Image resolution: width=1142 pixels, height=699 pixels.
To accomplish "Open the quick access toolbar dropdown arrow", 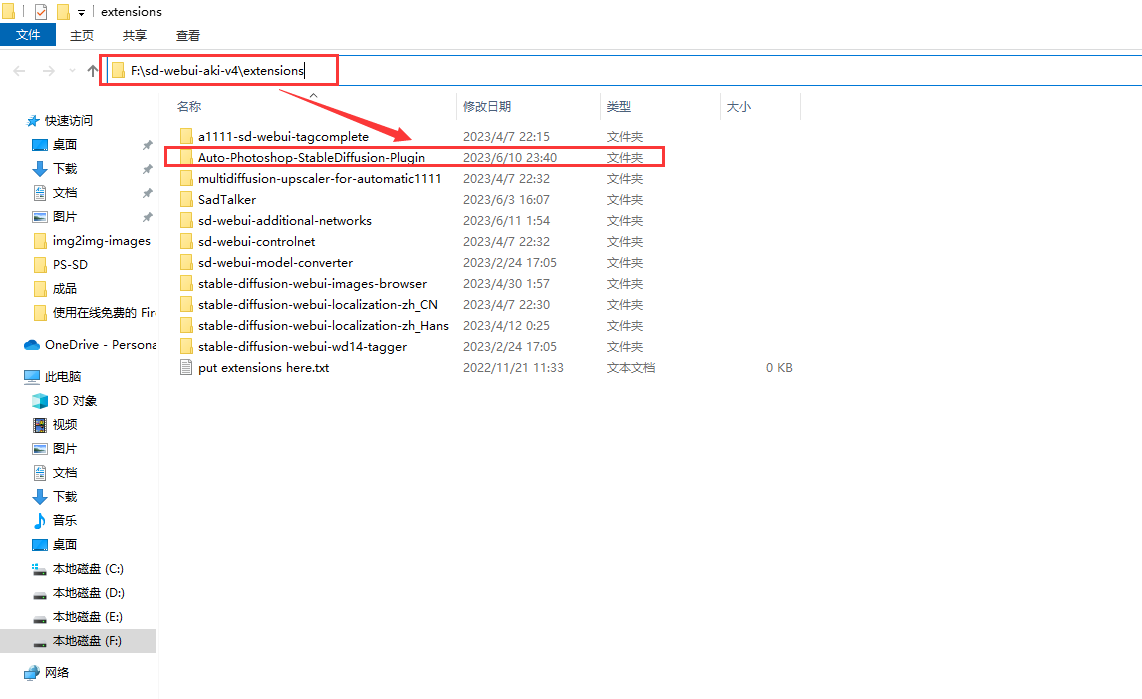I will [81, 12].
